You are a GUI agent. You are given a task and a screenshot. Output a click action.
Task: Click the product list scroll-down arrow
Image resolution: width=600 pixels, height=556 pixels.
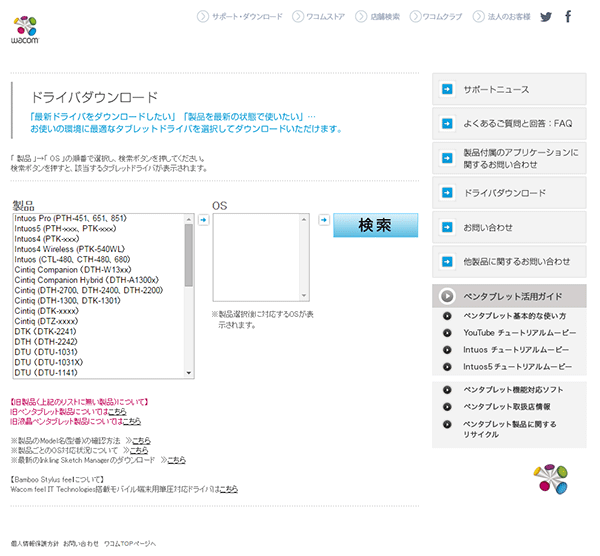coord(189,373)
